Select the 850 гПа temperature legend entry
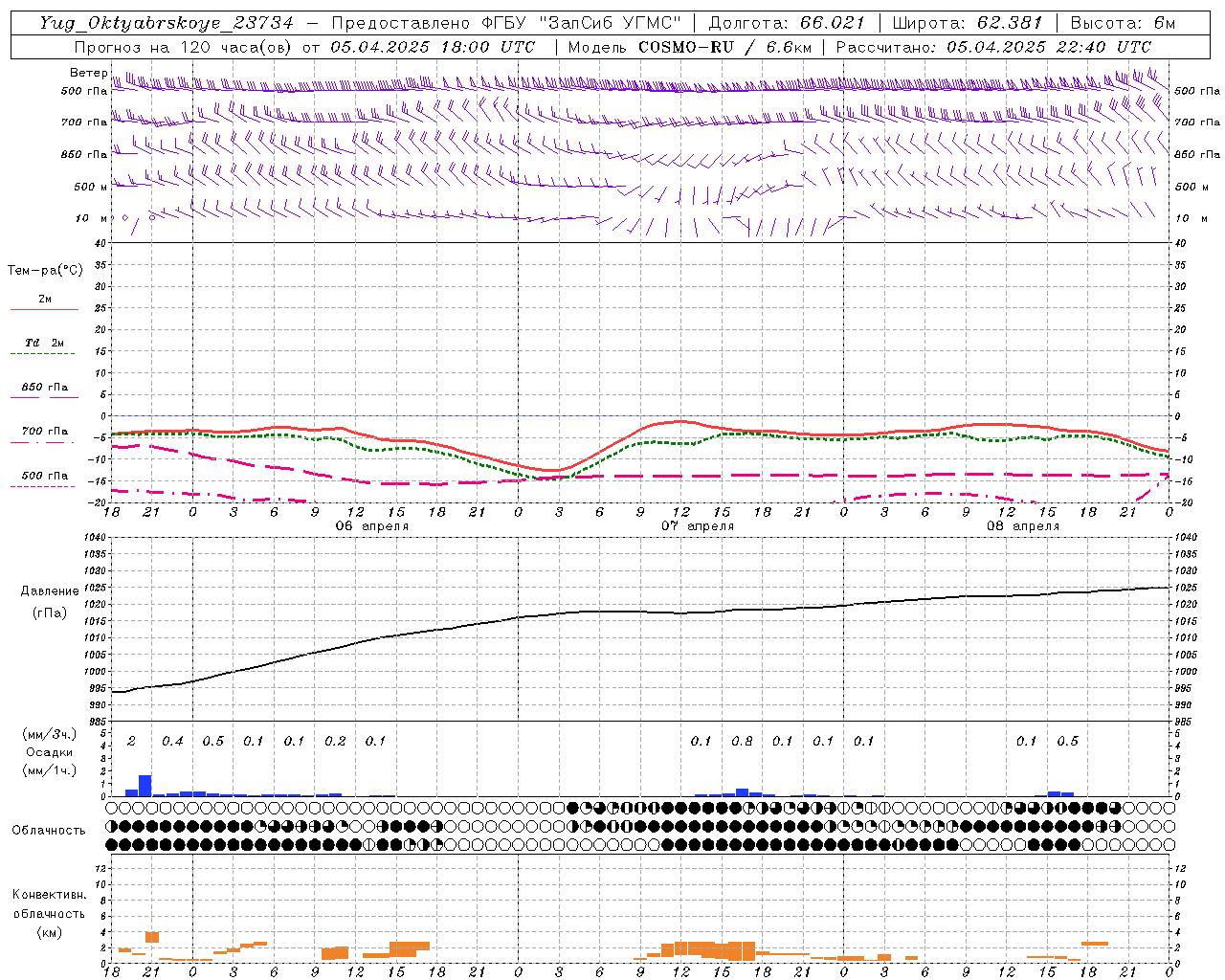The image size is (1225, 980). pos(44,391)
